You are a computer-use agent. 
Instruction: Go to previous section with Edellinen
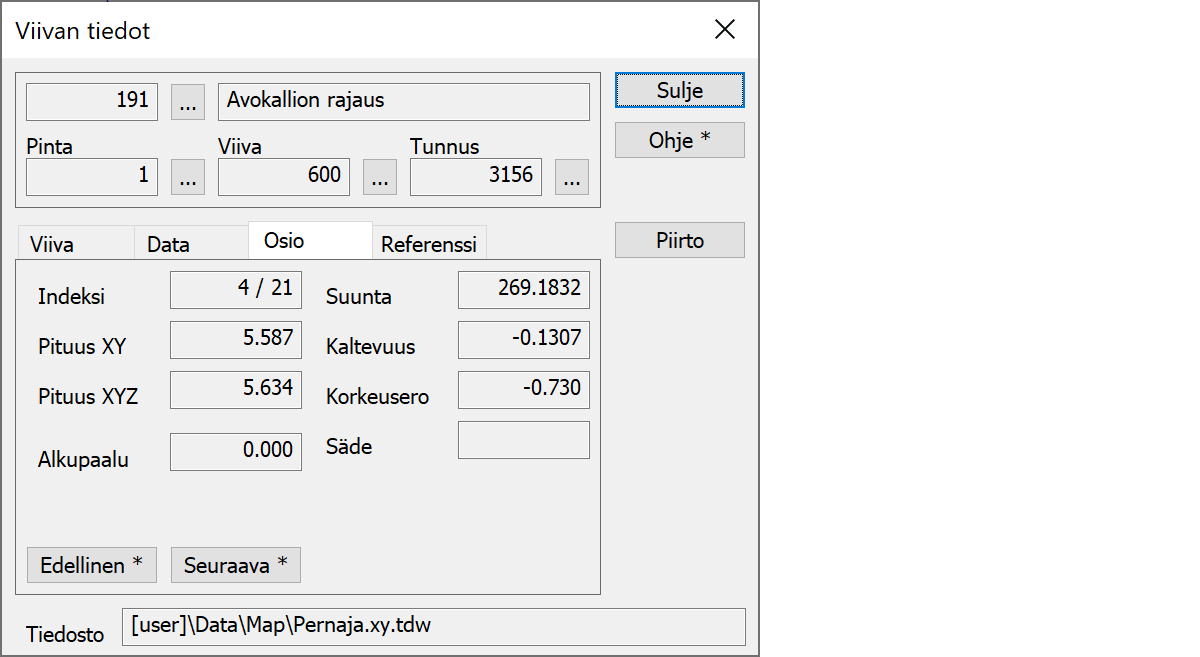(92, 565)
